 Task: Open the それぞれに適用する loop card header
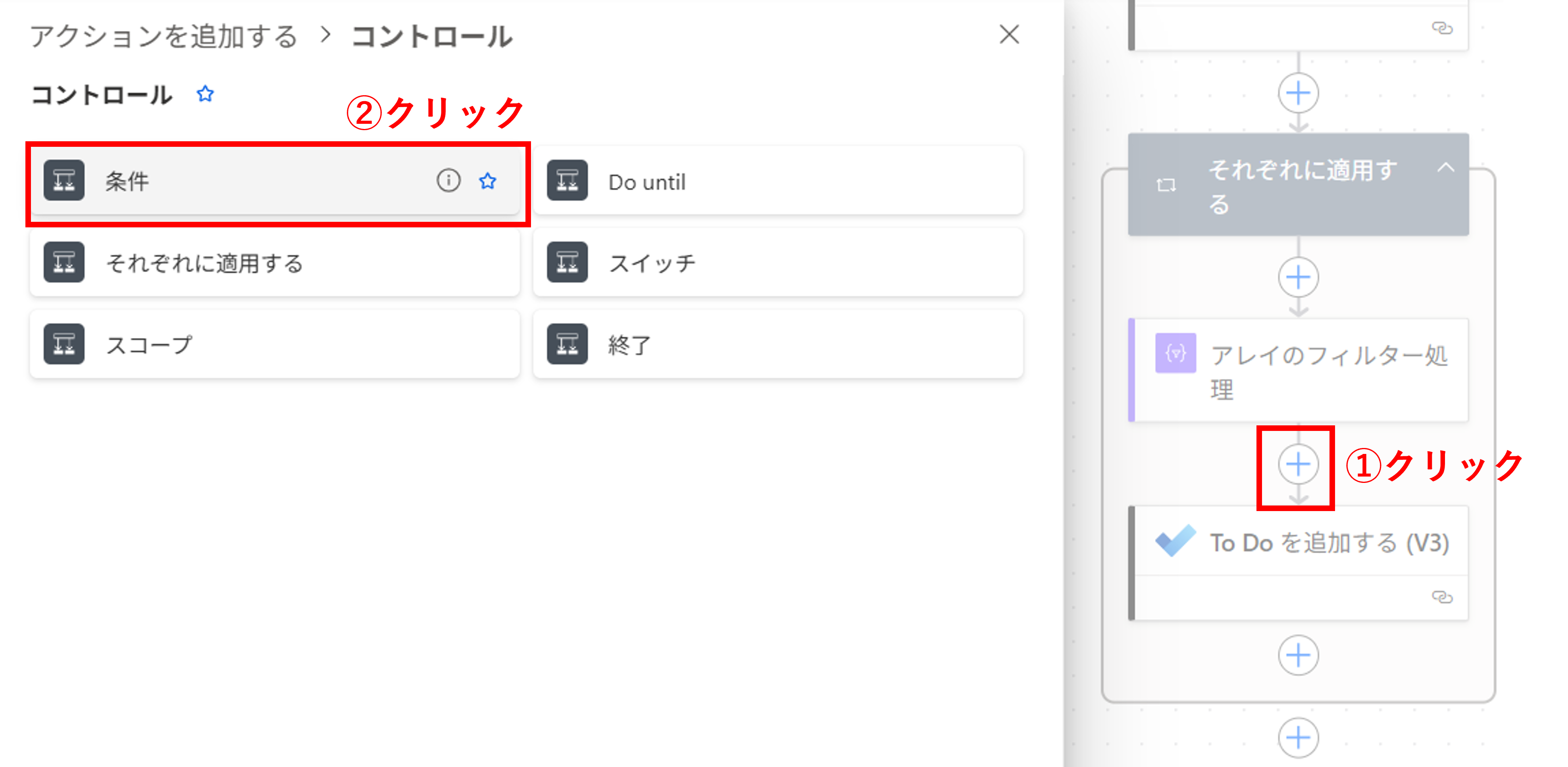coord(1299,185)
